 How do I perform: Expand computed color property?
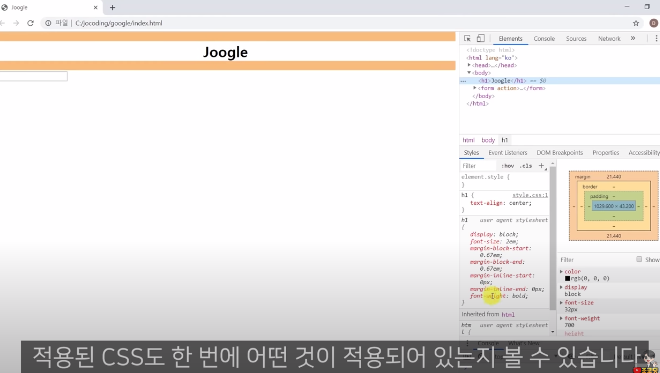click(561, 272)
